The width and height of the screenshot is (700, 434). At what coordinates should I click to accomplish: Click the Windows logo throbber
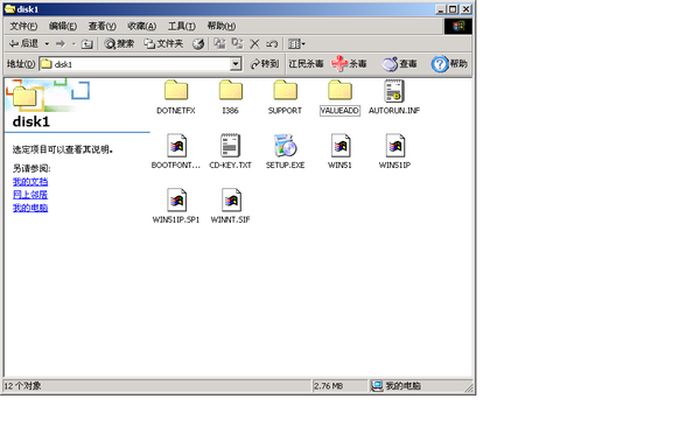[x=458, y=26]
